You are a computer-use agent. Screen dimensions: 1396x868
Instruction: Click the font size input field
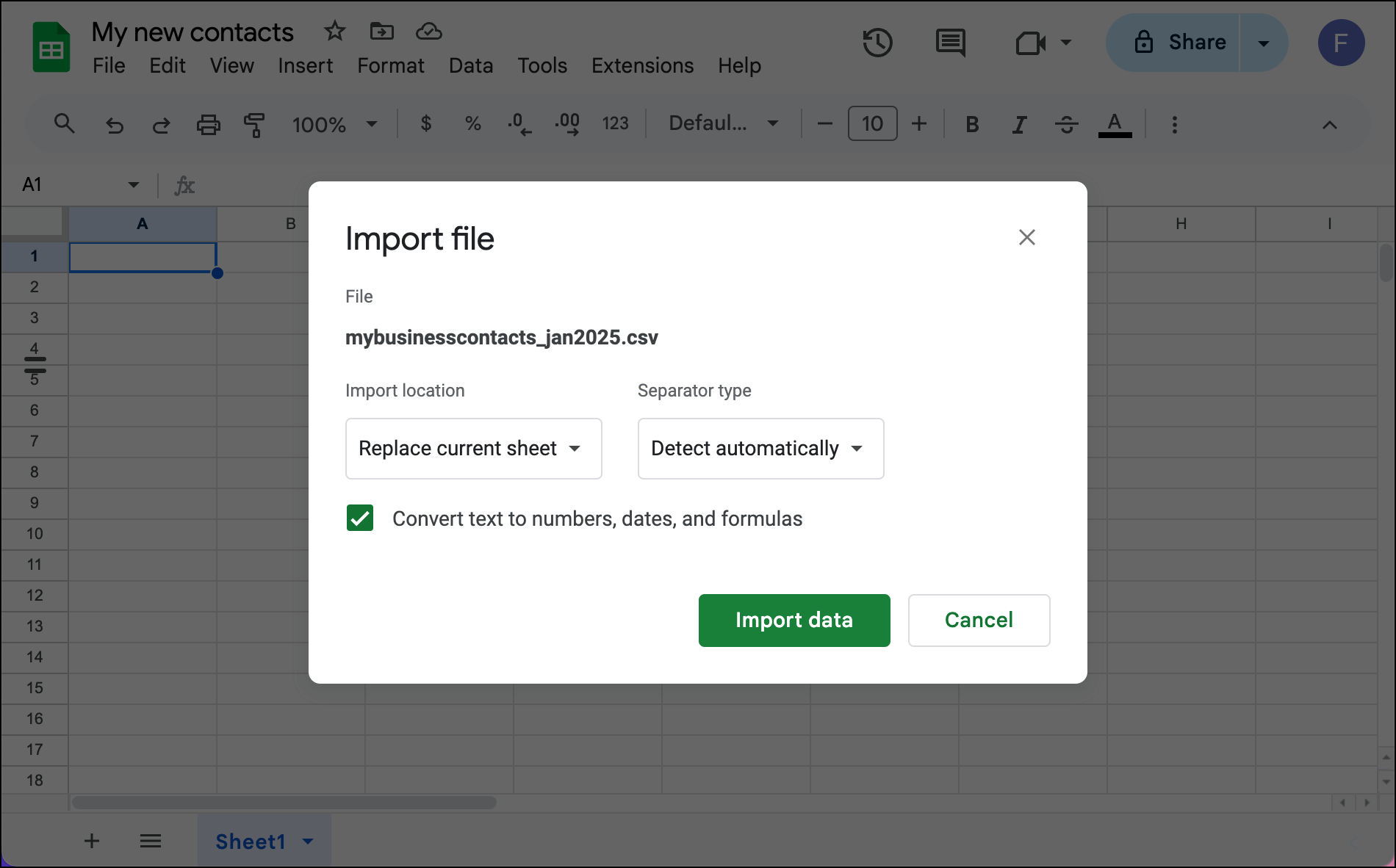pos(872,123)
